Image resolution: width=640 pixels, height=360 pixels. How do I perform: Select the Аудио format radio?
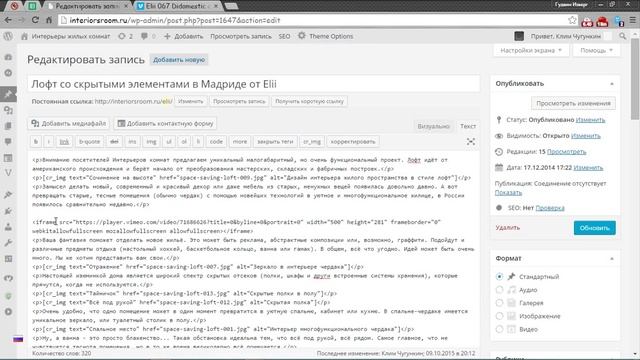499,290
